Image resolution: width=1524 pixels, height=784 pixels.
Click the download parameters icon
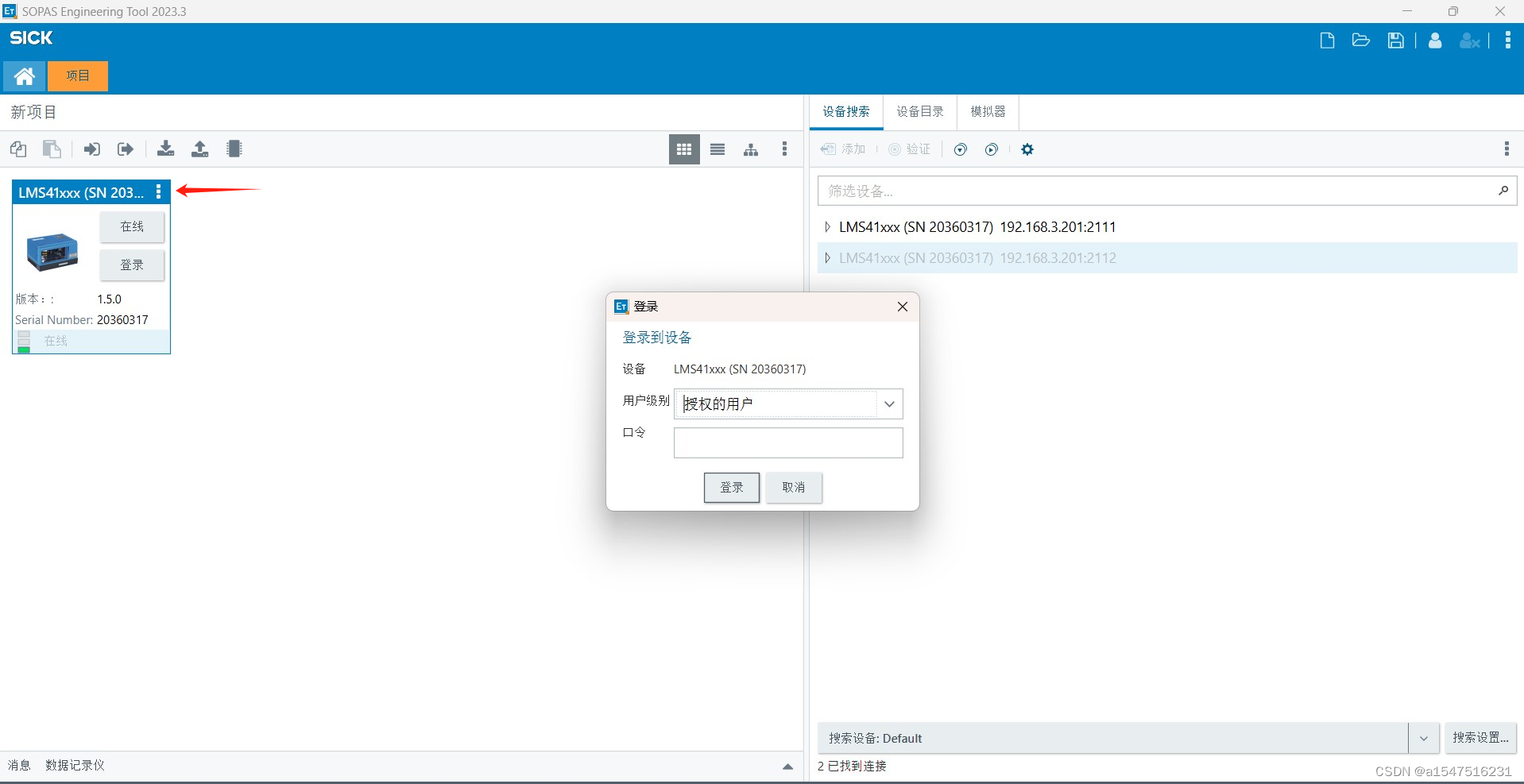pos(166,149)
